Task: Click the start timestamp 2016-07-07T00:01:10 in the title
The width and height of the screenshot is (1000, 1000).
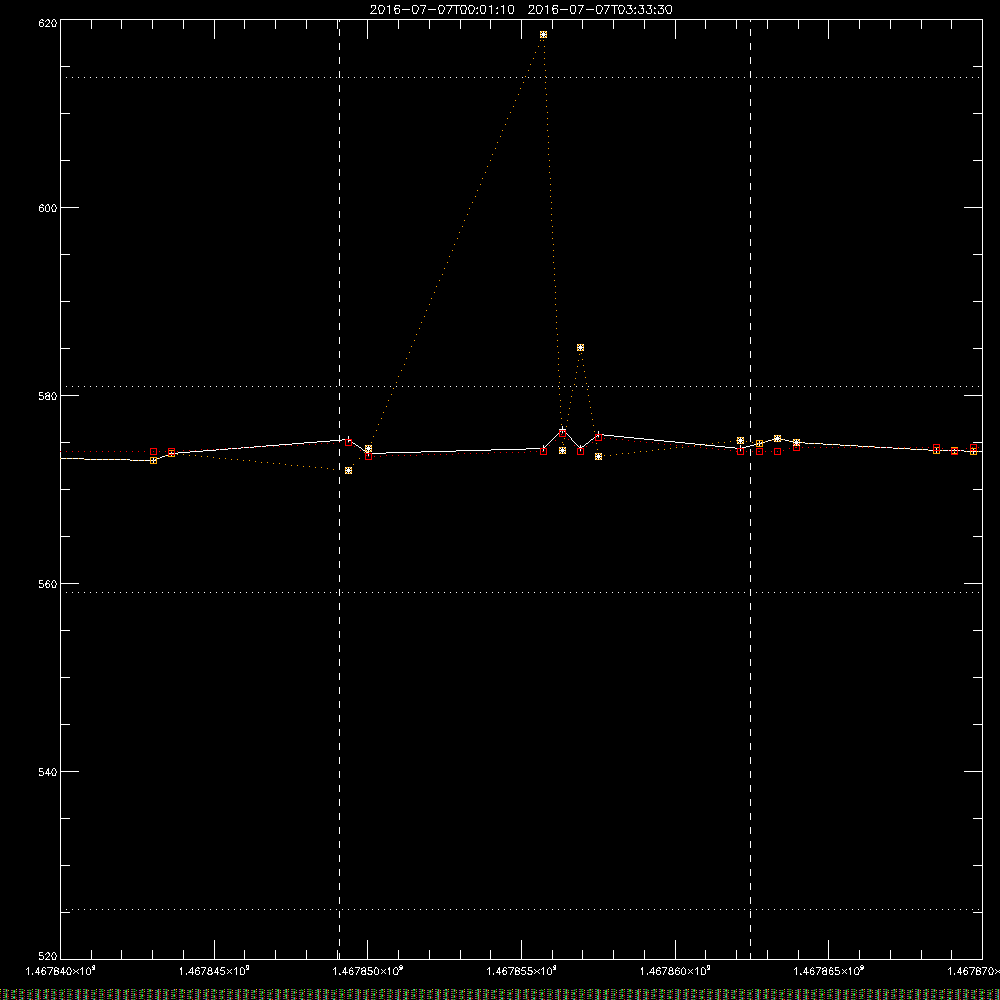Action: coord(442,10)
